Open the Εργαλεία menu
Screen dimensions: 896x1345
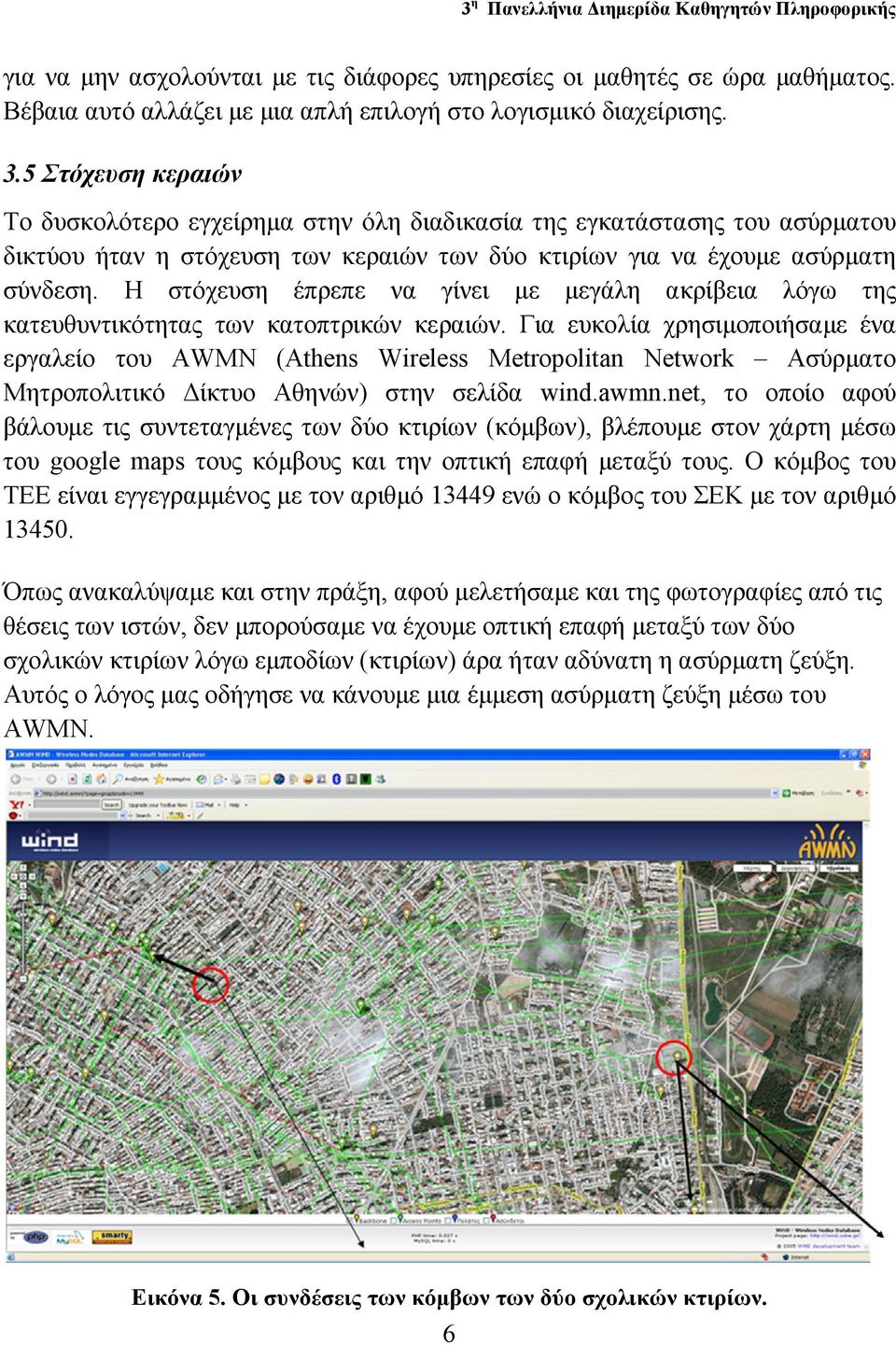133,764
